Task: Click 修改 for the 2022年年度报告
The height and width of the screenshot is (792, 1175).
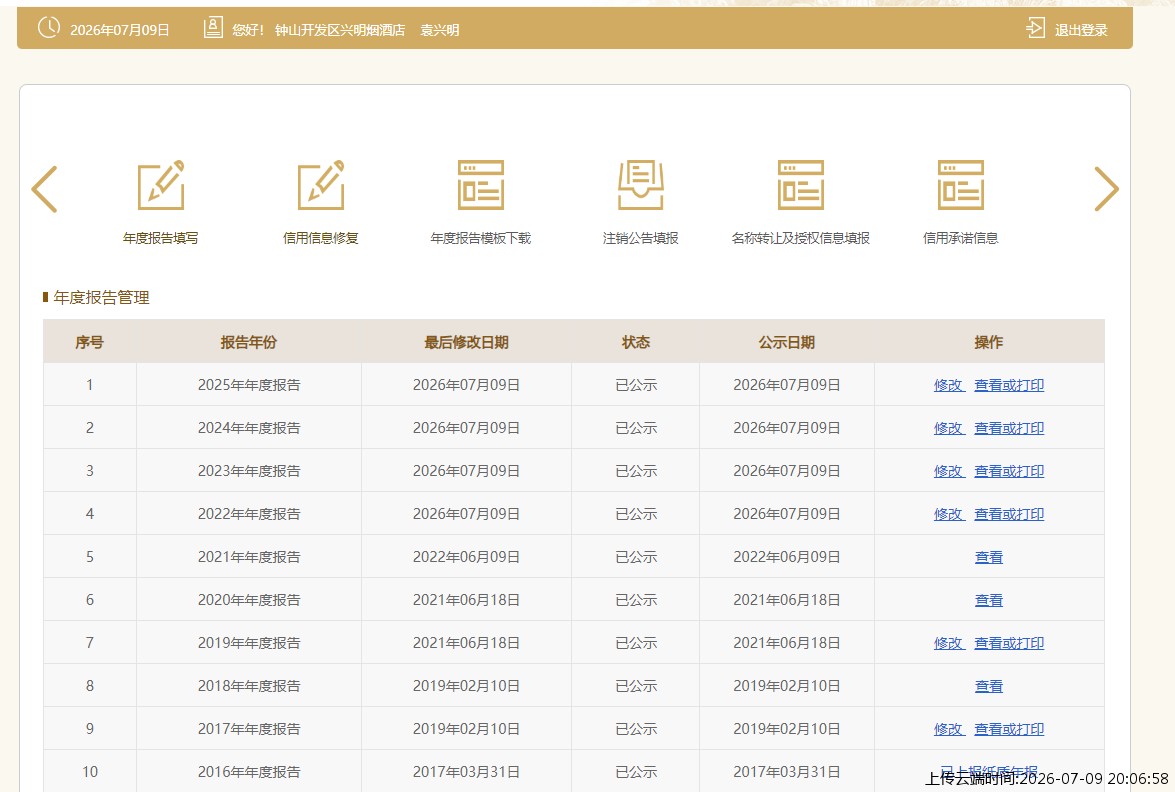Action: point(949,514)
